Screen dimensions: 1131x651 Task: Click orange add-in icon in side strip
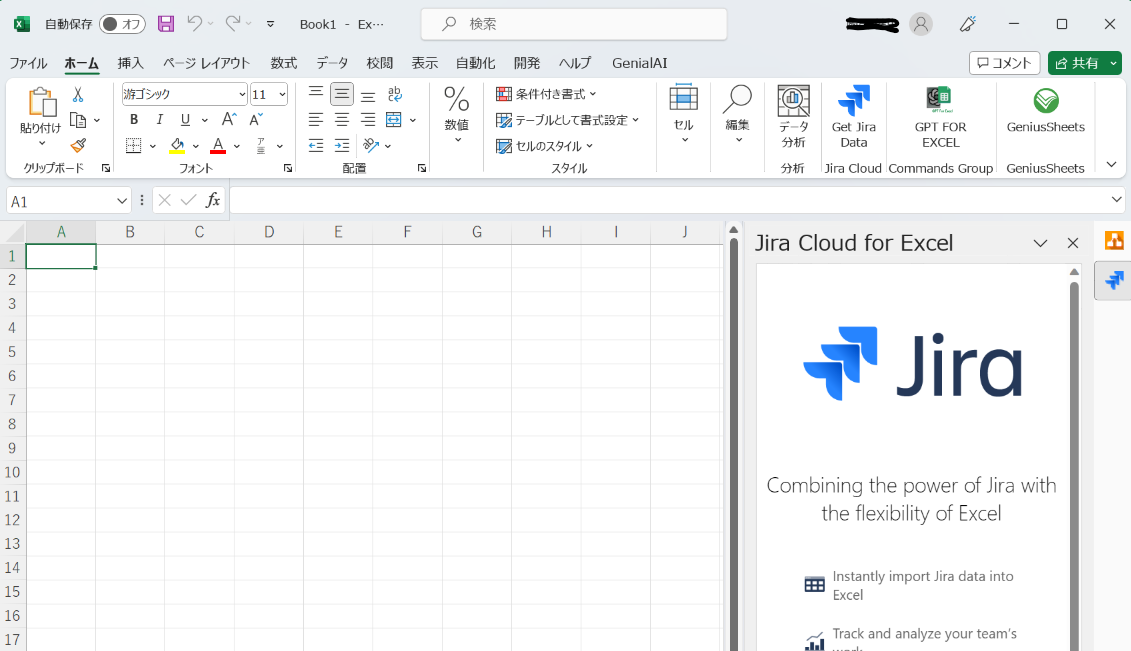coord(1114,241)
